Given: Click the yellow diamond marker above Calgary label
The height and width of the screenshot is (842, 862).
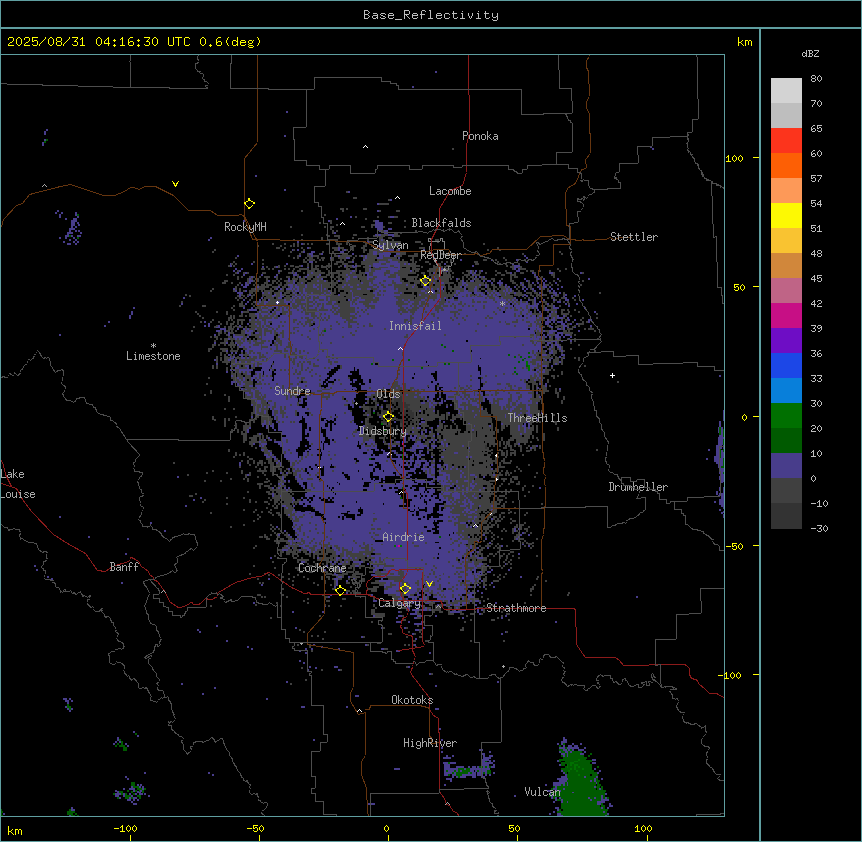Looking at the screenshot, I should tap(405, 589).
